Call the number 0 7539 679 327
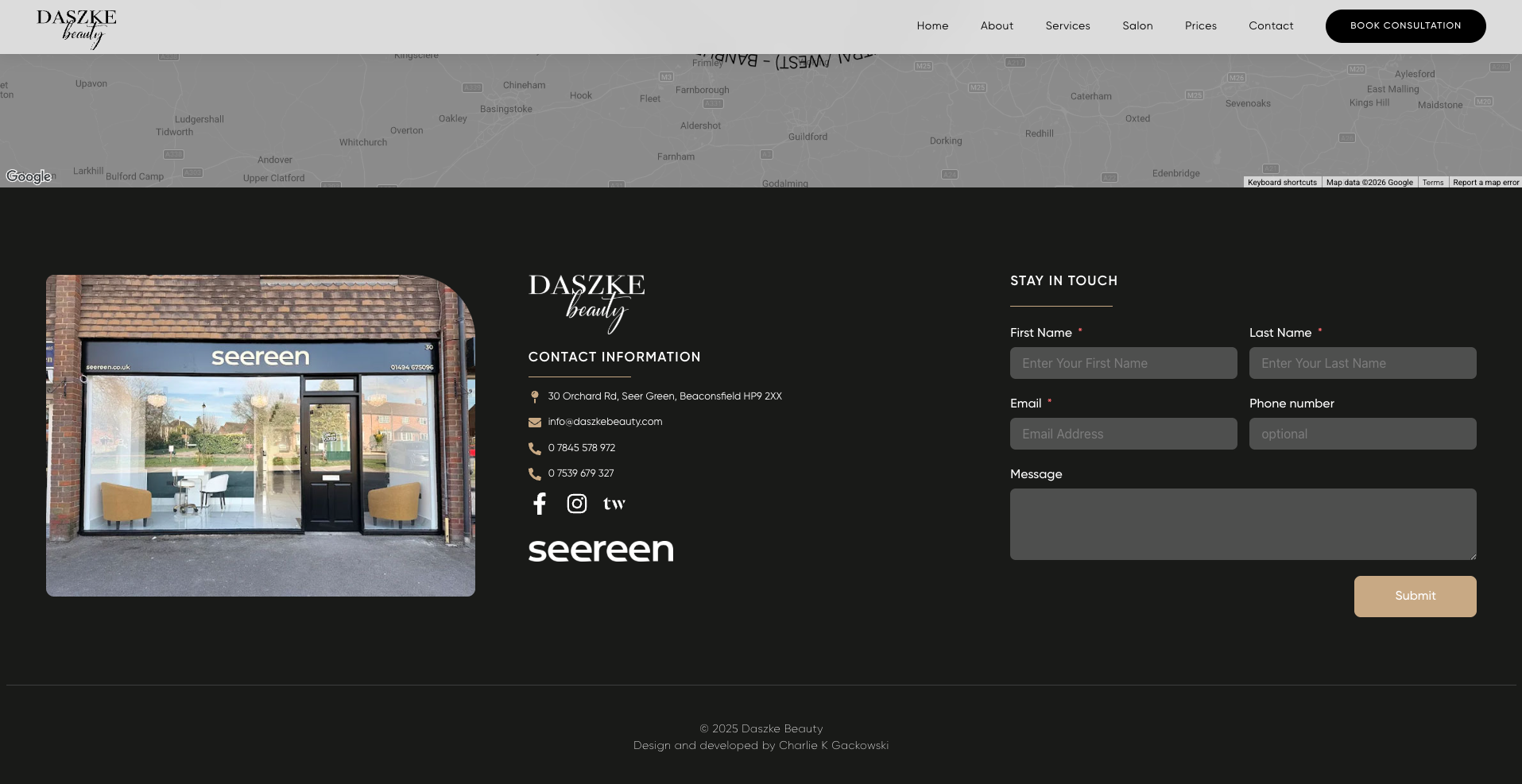This screenshot has width=1522, height=784. click(580, 473)
